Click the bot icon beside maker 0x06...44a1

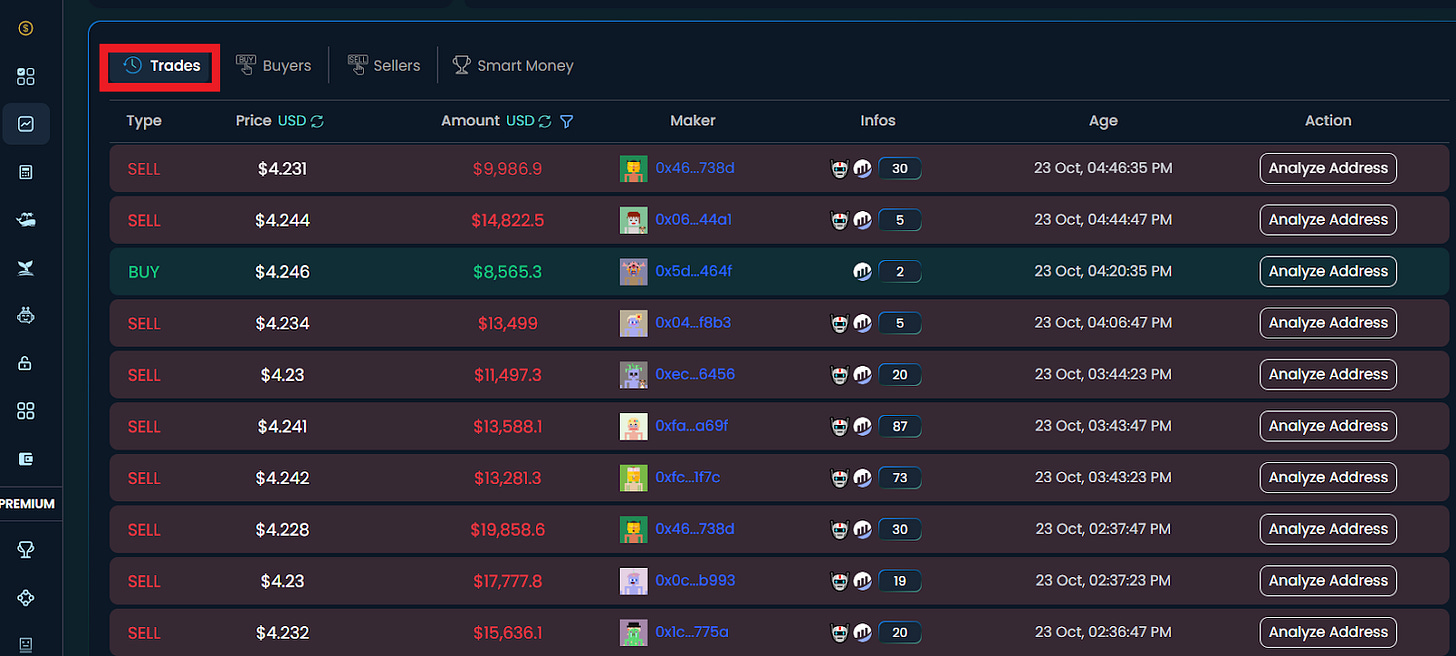point(841,219)
